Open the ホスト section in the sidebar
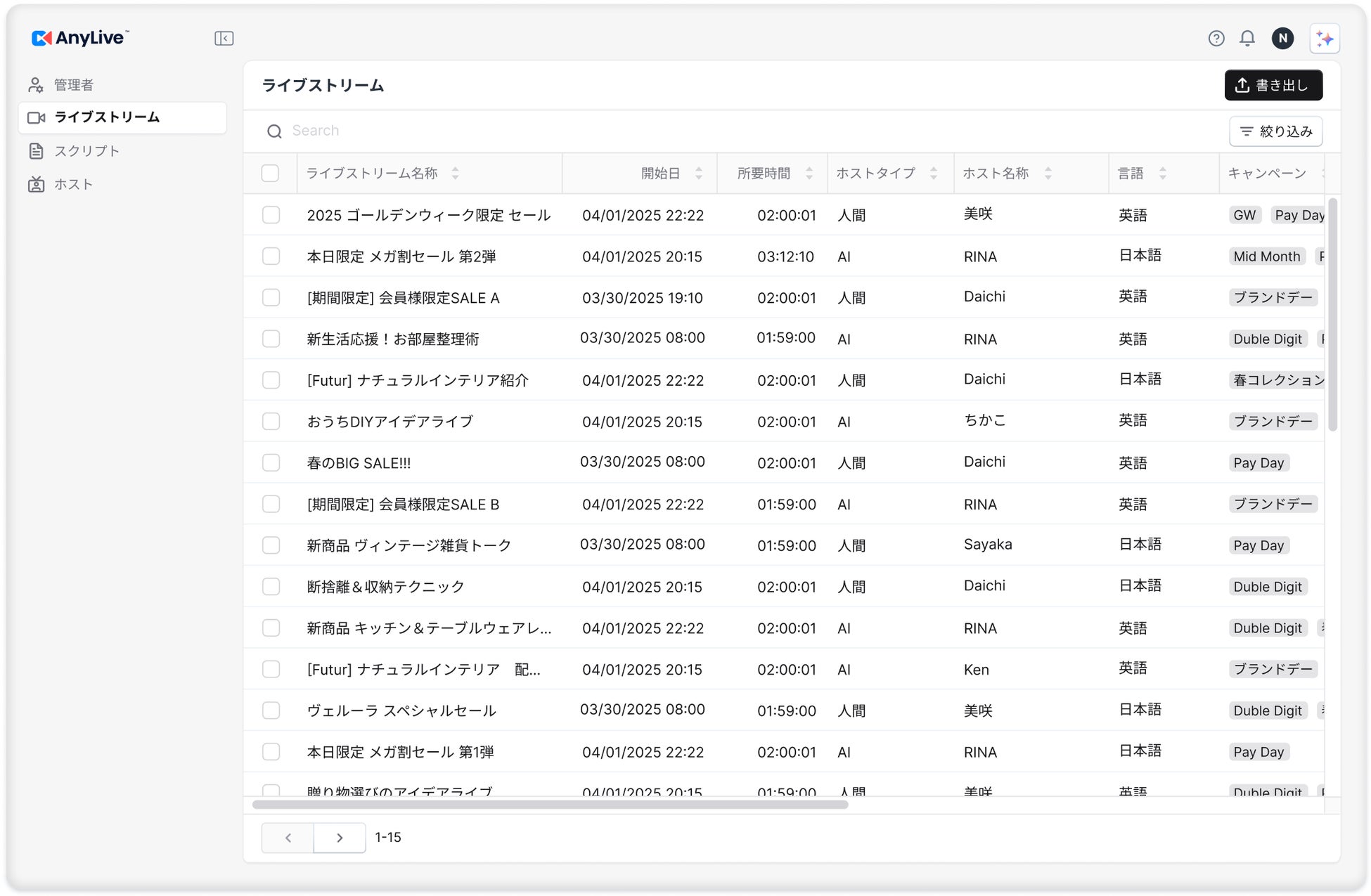Screen dimensions: 1371x896 point(73,184)
